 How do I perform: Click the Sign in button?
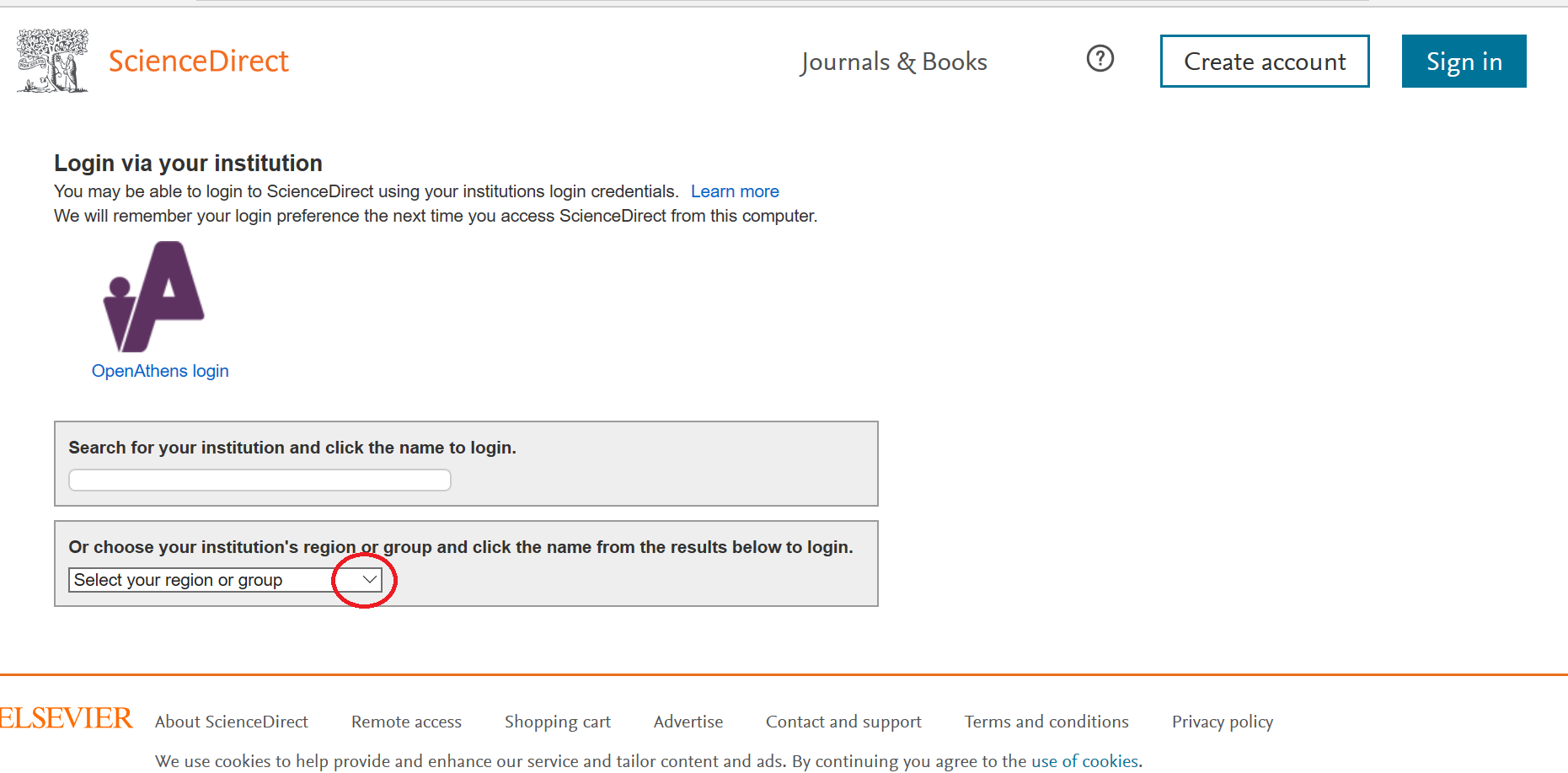click(1464, 61)
